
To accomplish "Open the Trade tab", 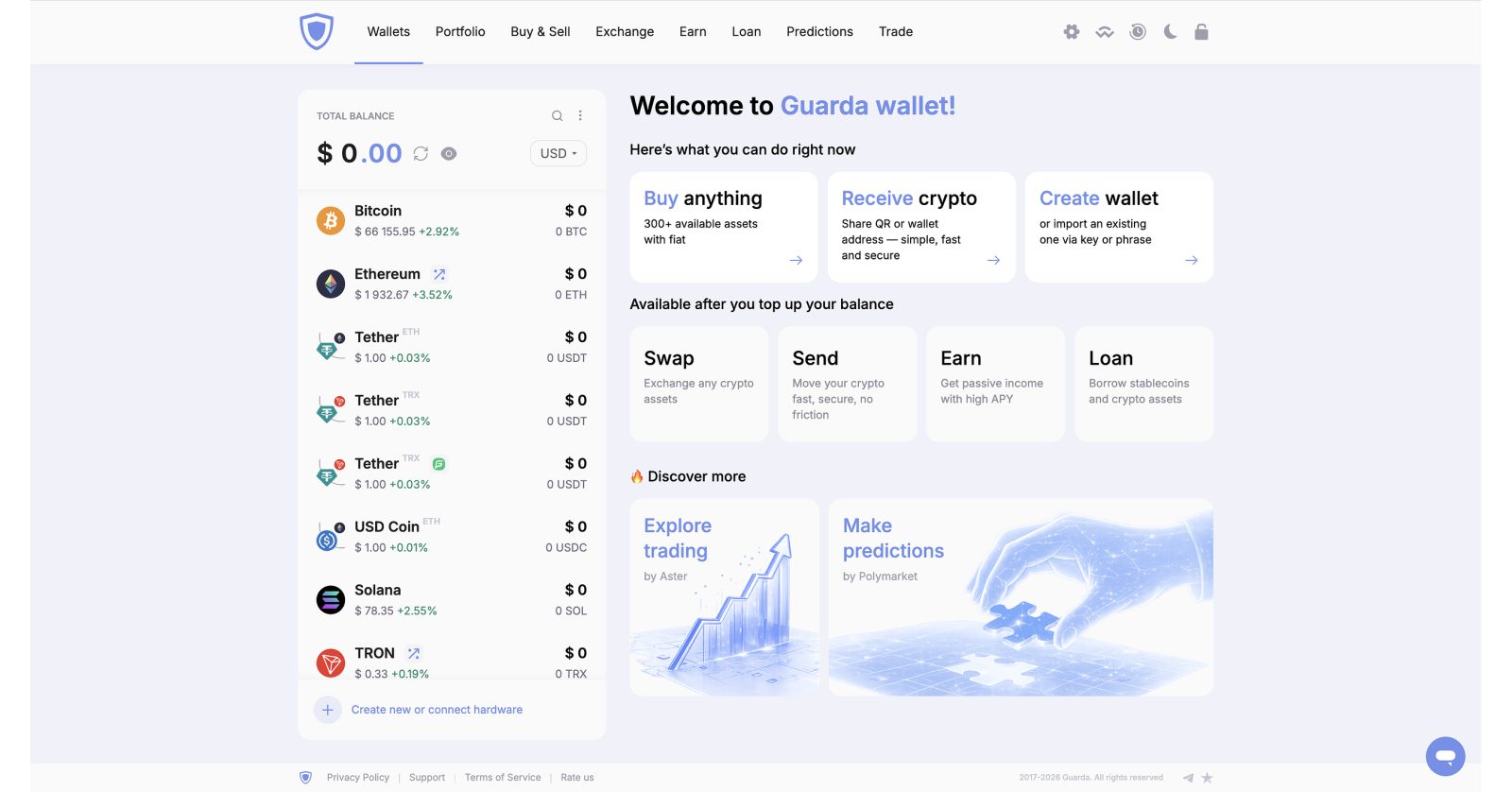I will click(896, 32).
